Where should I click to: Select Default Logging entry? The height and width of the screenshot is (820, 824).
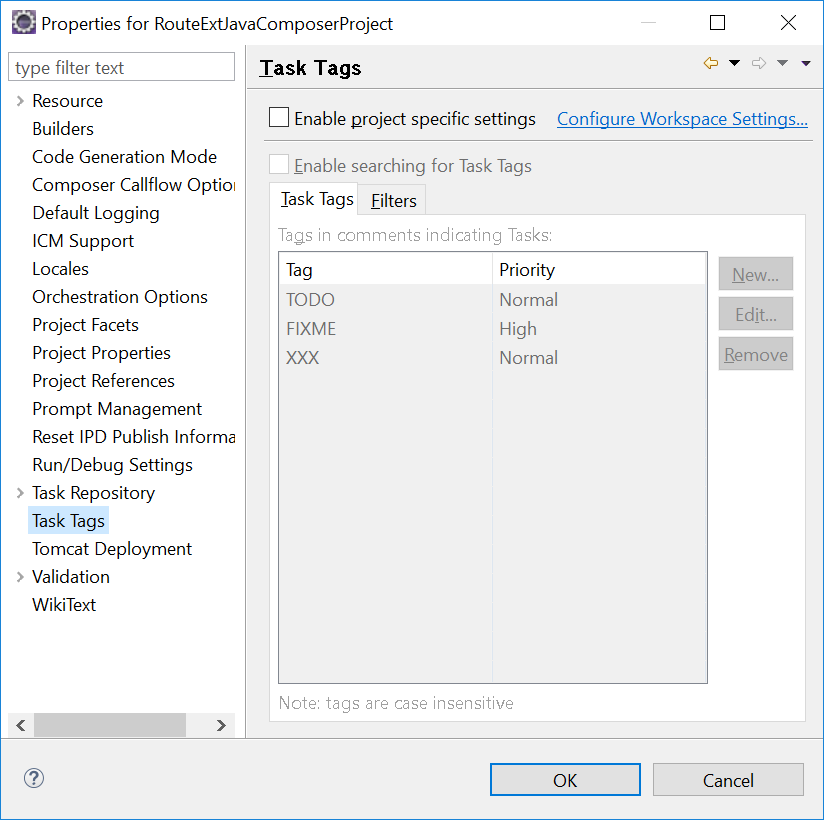(96, 213)
